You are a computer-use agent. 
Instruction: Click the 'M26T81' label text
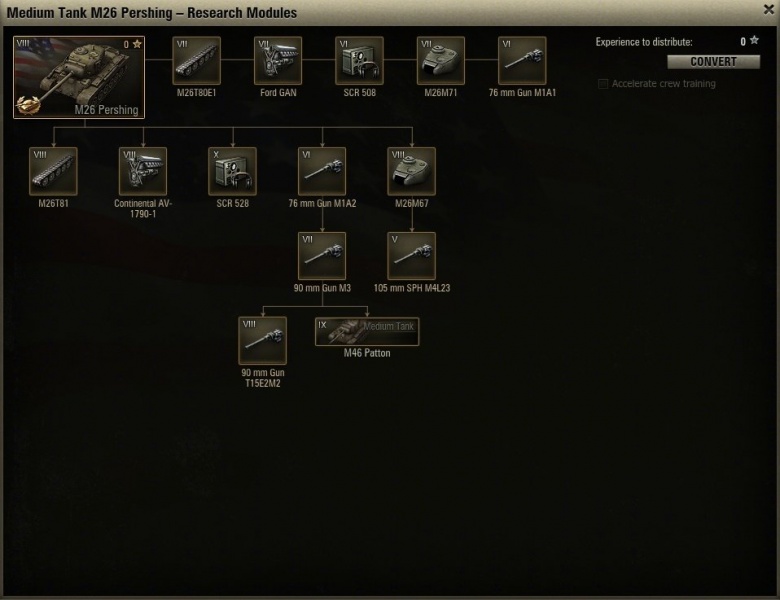point(53,203)
